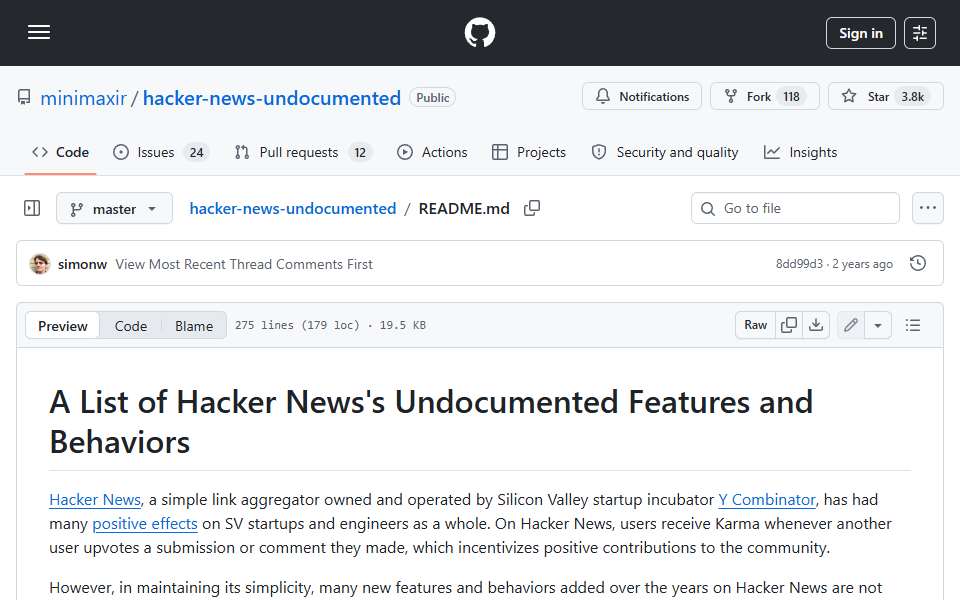The image size is (960, 600).
Task: Click the Pull requests count badge 12
Action: pyautogui.click(x=360, y=152)
